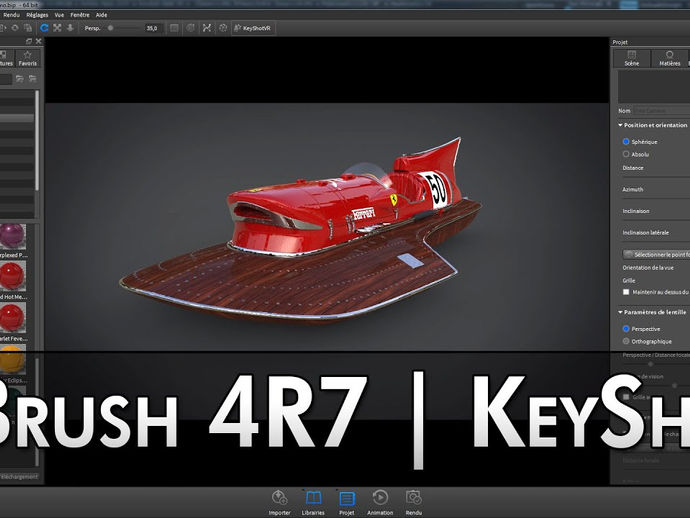Click the Azimuth label in camera panel
This screenshot has height=518, width=690.
tap(633, 189)
